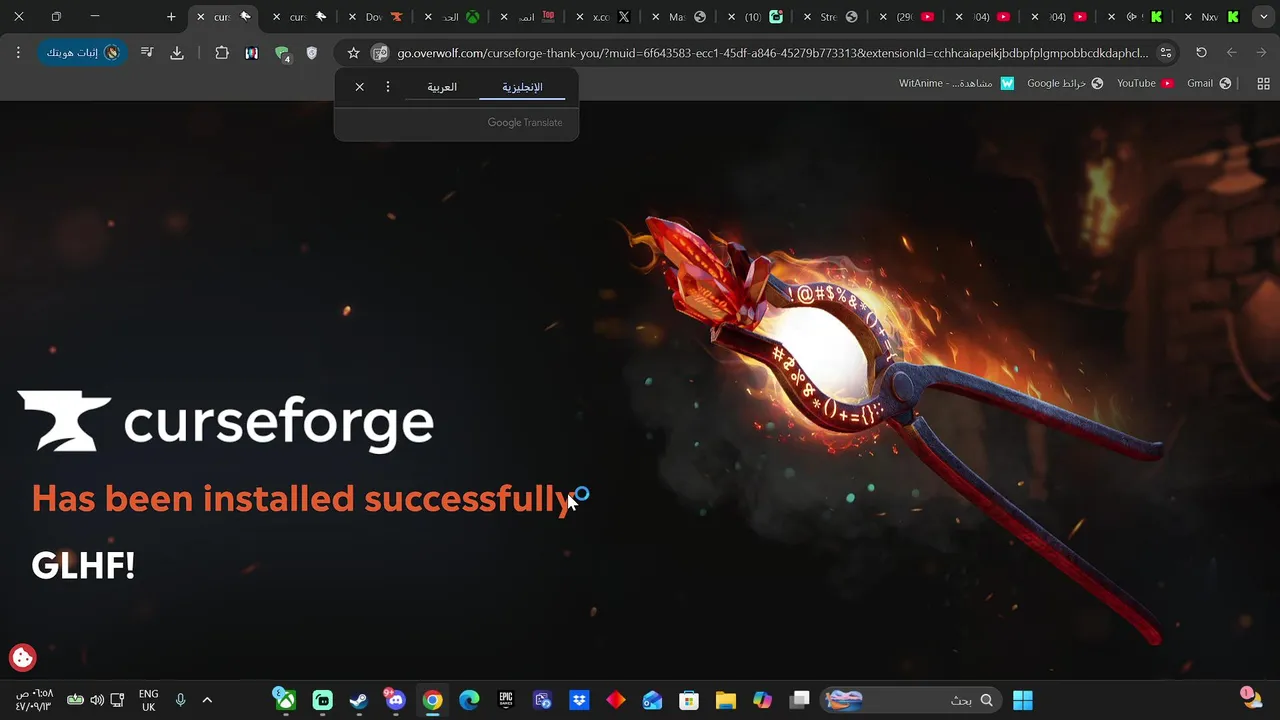Switch the ENG UK input language
Screen dimensions: 1280x720
click(148, 700)
